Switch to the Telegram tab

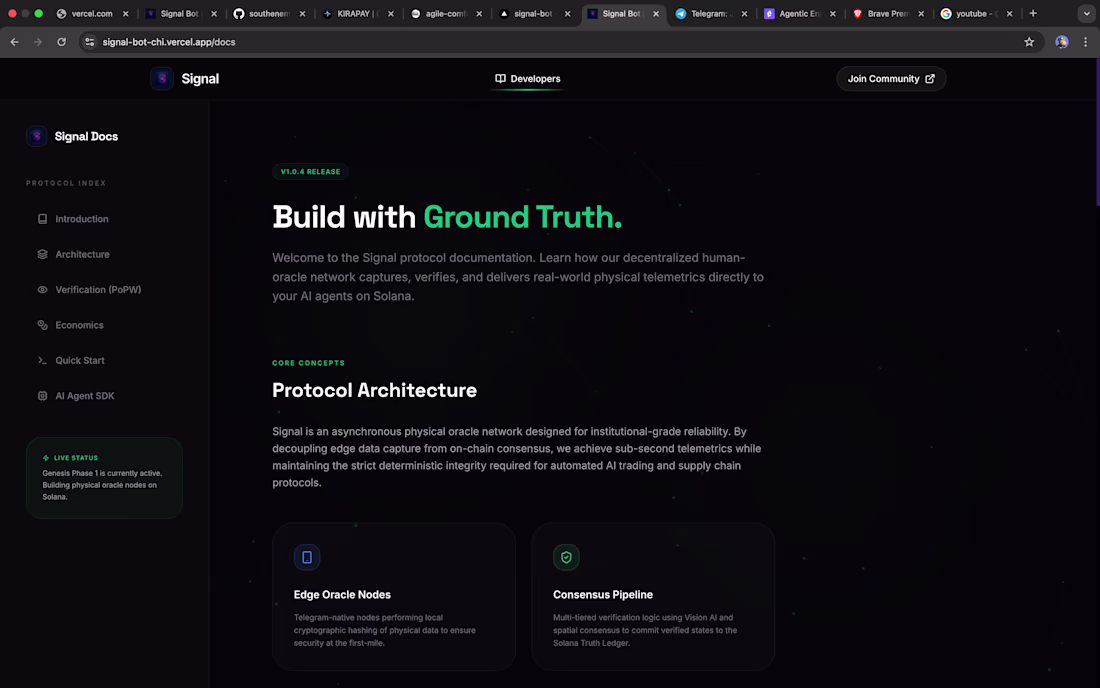[x=710, y=13]
